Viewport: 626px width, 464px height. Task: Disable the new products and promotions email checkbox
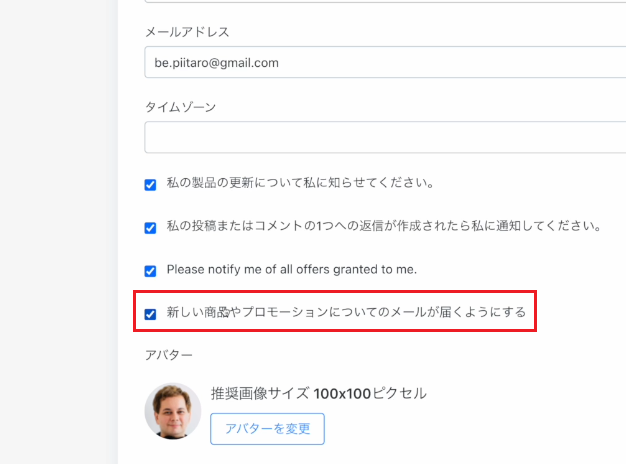point(150,314)
